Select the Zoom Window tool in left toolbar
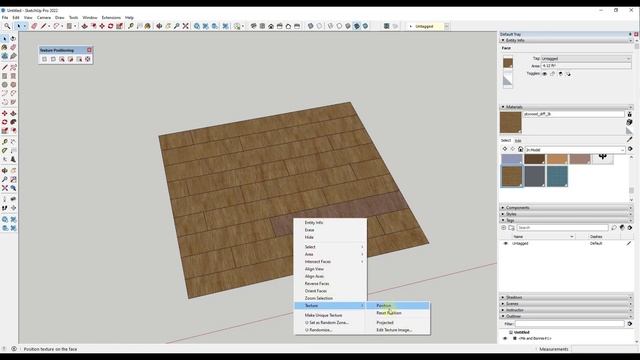The image size is (640, 360). [13, 179]
